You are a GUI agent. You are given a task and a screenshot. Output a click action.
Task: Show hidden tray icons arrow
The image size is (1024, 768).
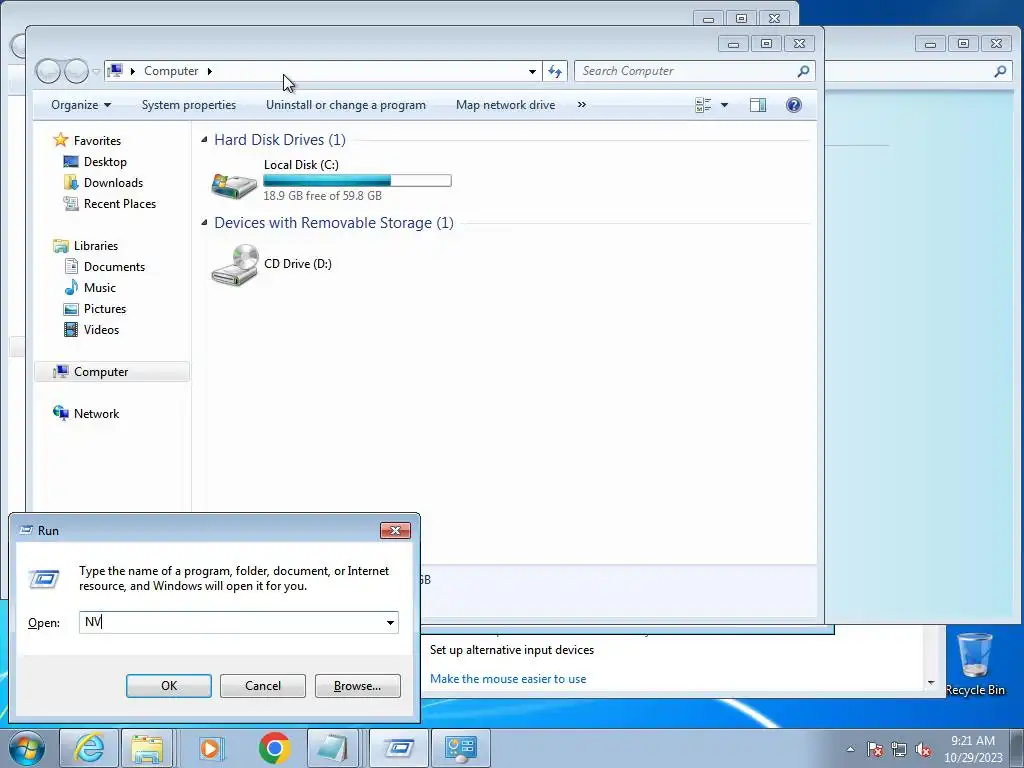(850, 749)
